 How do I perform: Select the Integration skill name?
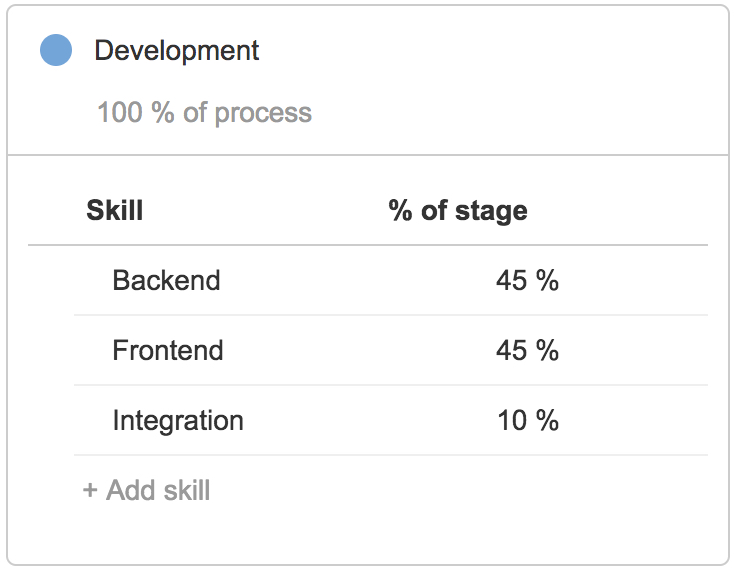coord(178,420)
